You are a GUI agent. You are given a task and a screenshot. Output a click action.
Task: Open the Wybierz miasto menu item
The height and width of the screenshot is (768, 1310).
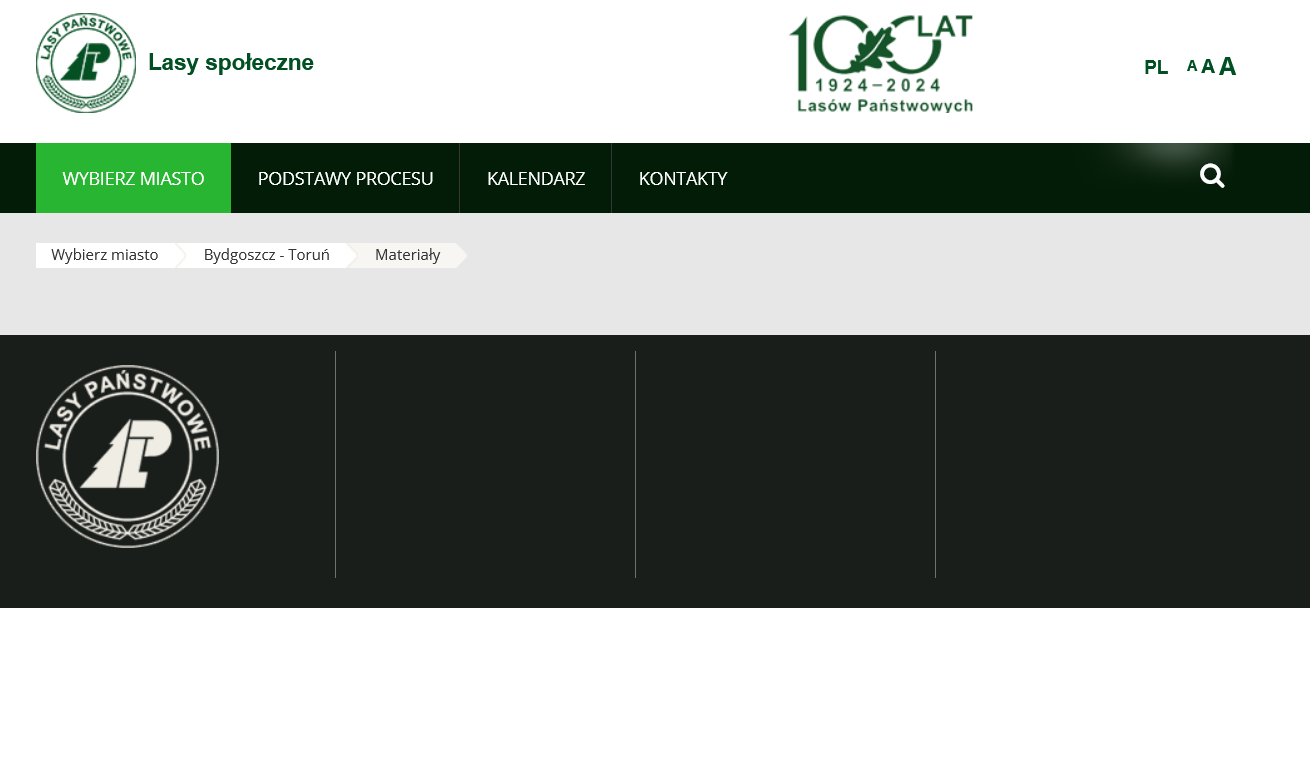(133, 178)
